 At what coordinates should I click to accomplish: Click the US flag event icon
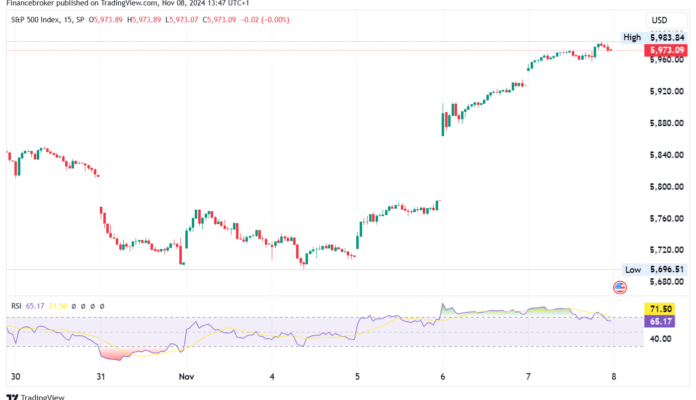click(620, 288)
